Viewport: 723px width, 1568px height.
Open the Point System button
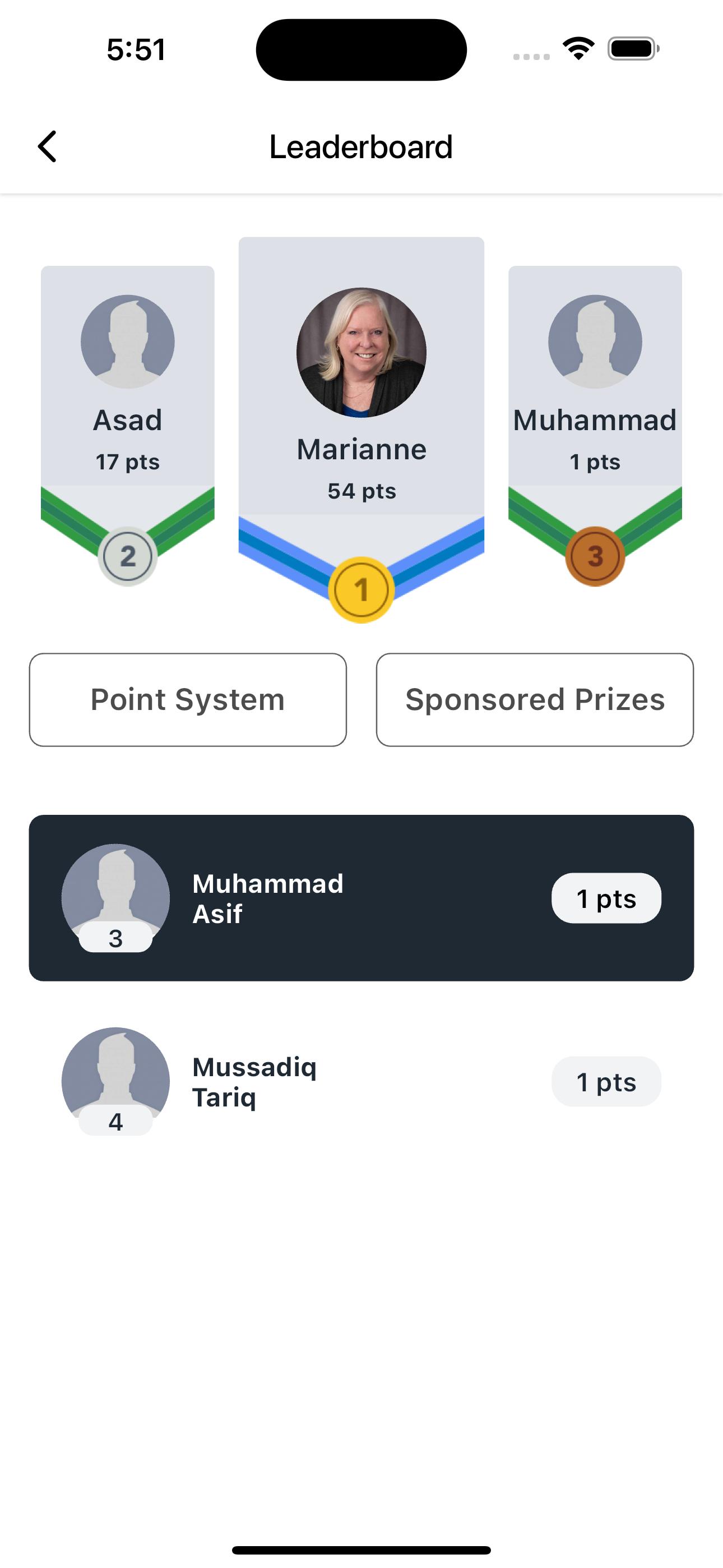click(187, 699)
